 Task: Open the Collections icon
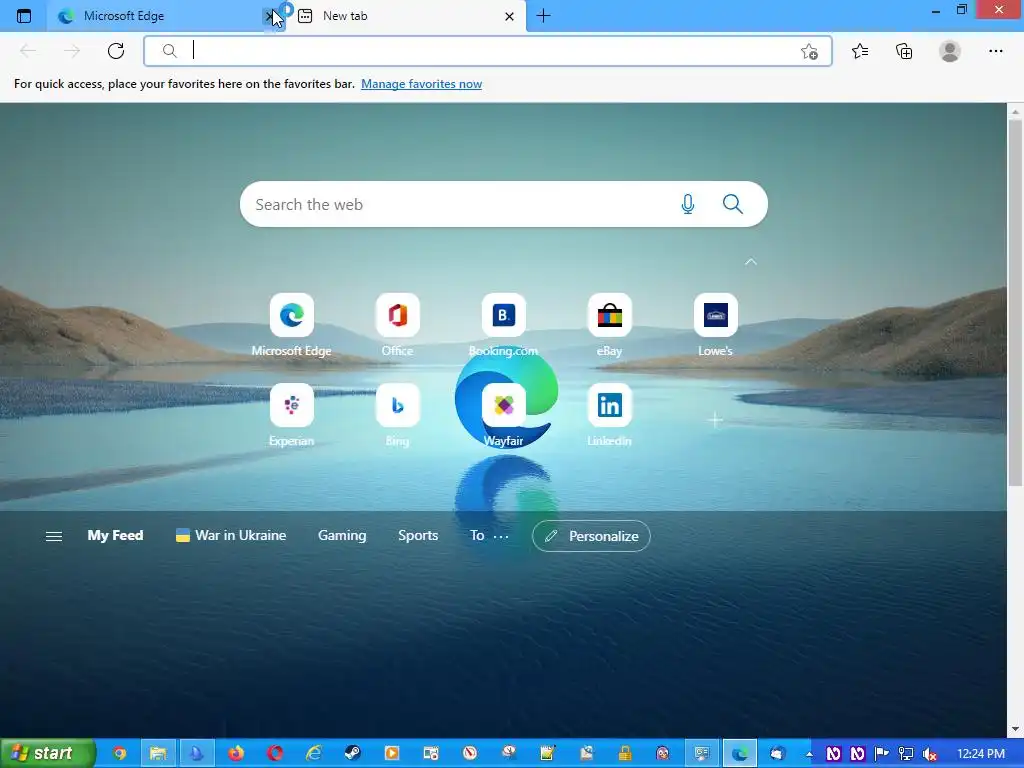(904, 51)
